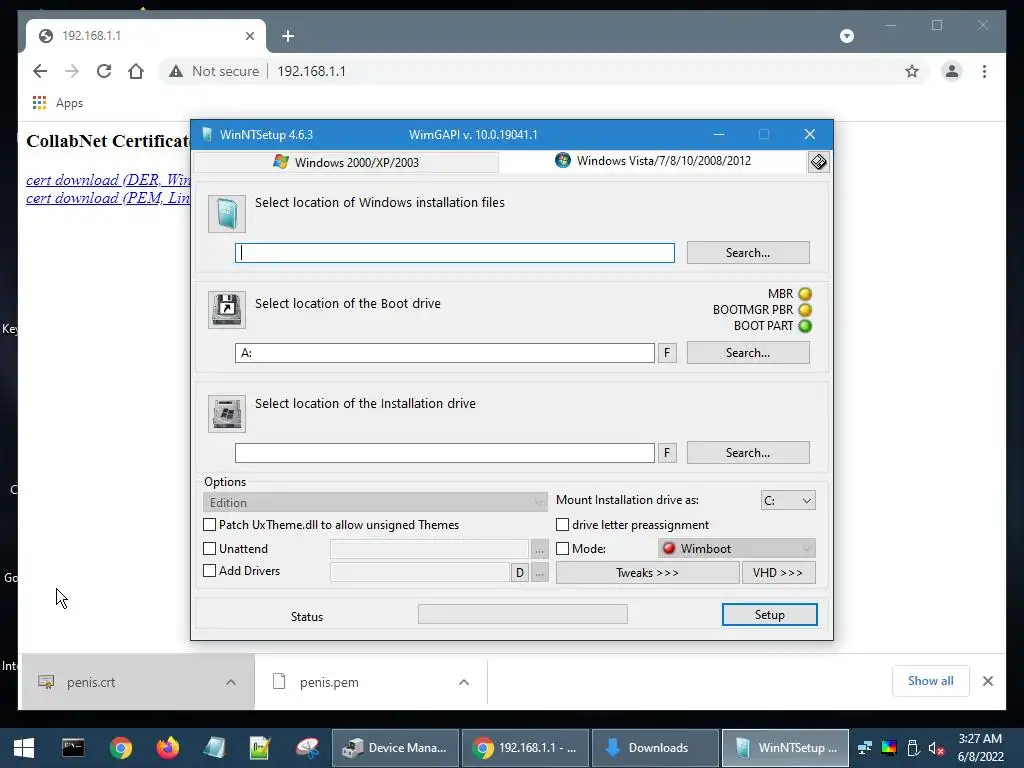The height and width of the screenshot is (768, 1024).
Task: Click the network tray icon
Action: (865, 748)
